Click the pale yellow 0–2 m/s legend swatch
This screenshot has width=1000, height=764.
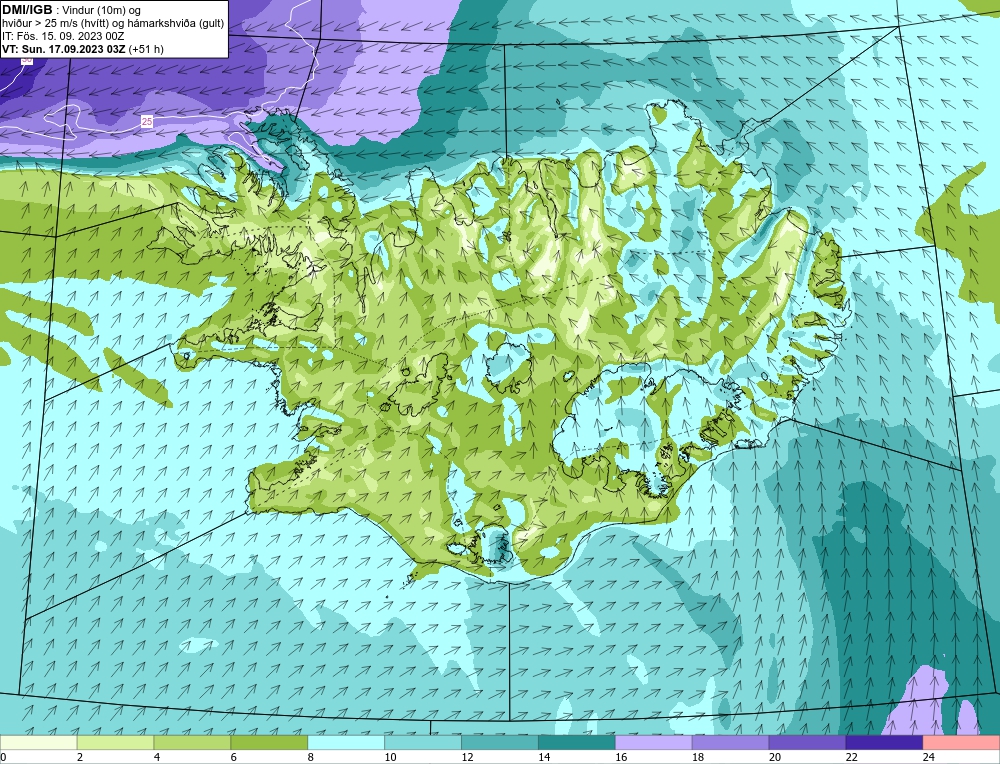point(38,743)
